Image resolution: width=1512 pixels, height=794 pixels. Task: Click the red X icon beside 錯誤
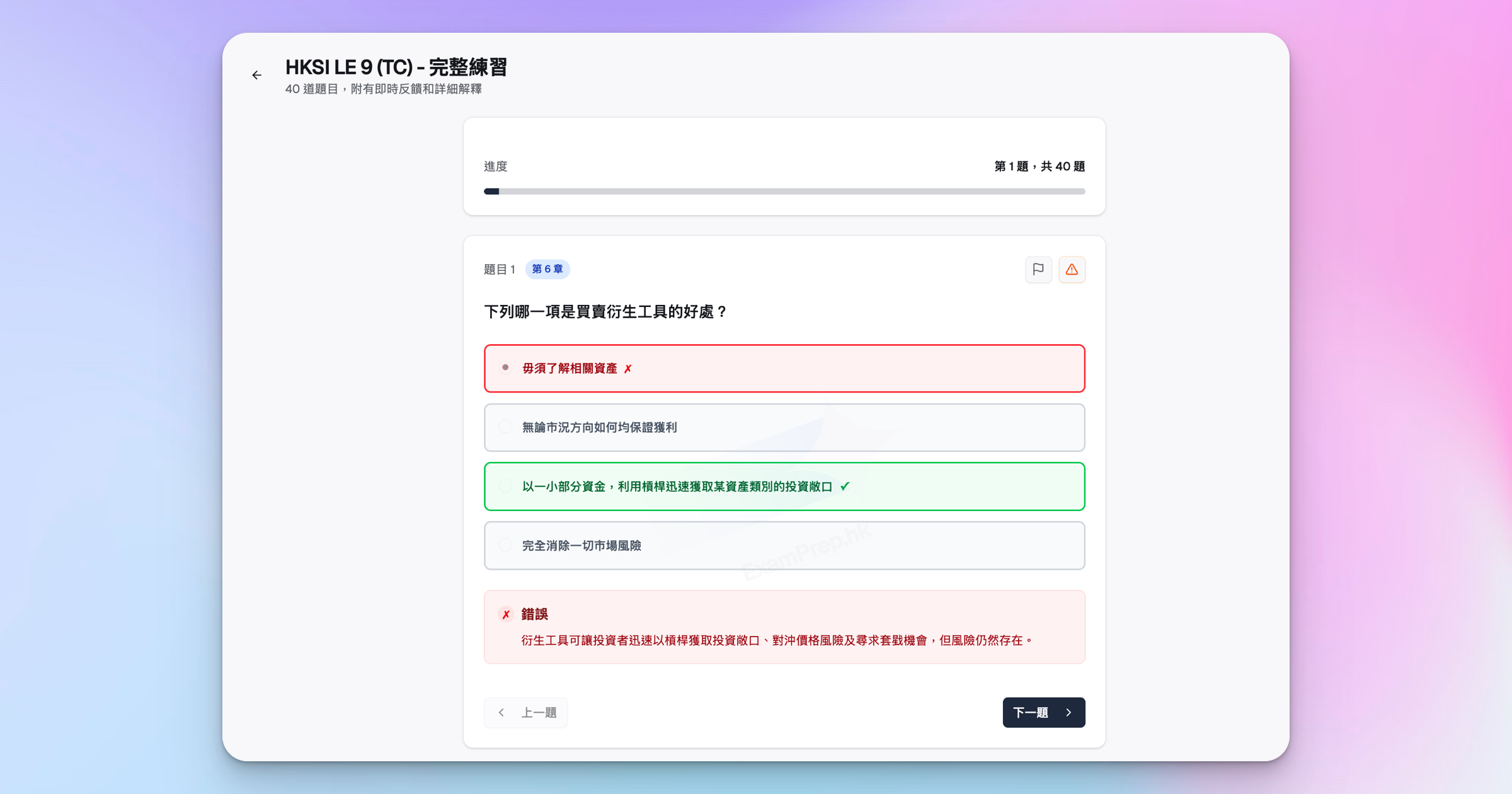pyautogui.click(x=506, y=614)
